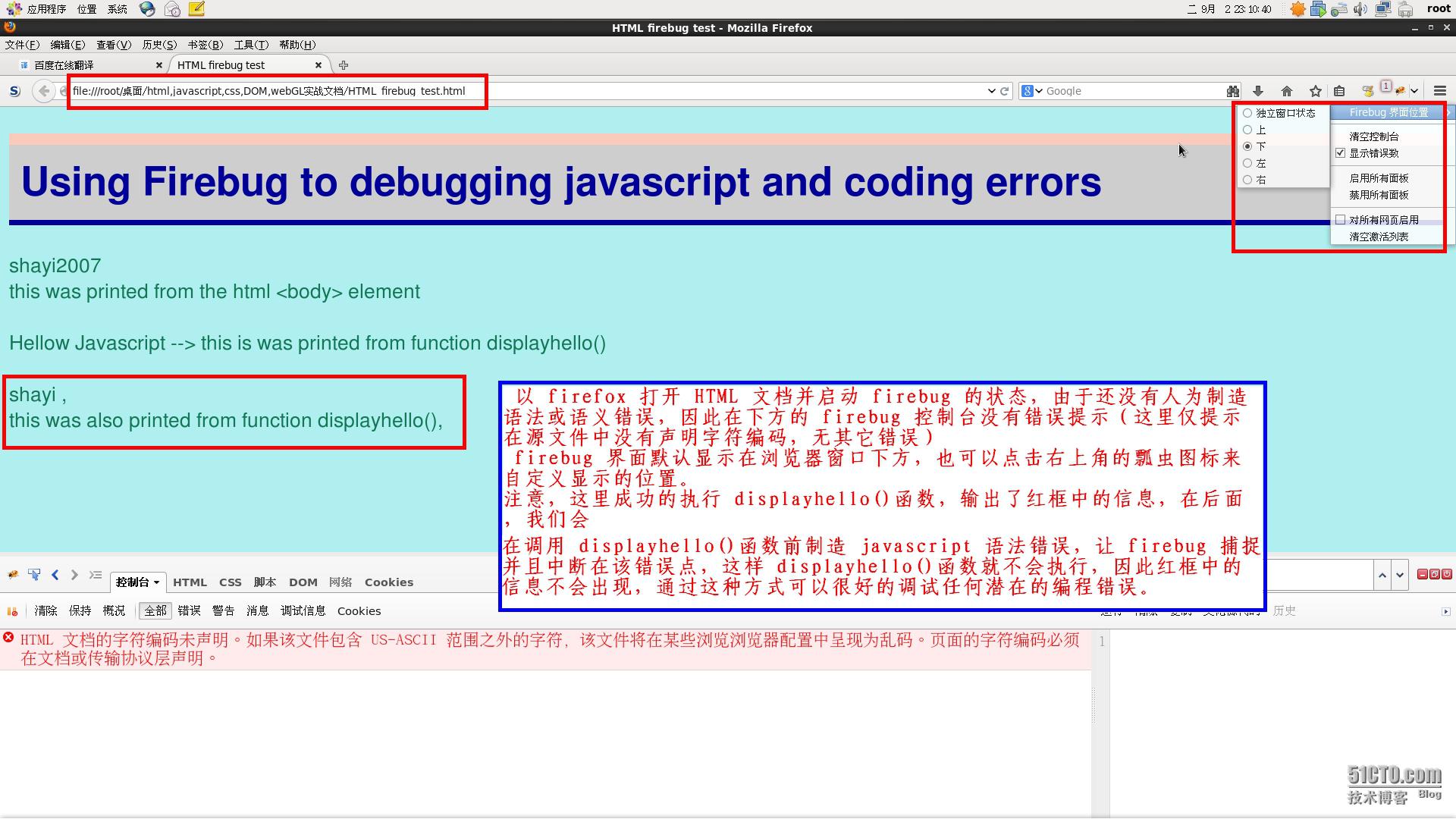Filter console by 错误
This screenshot has width=1456, height=819.
pyautogui.click(x=190, y=611)
